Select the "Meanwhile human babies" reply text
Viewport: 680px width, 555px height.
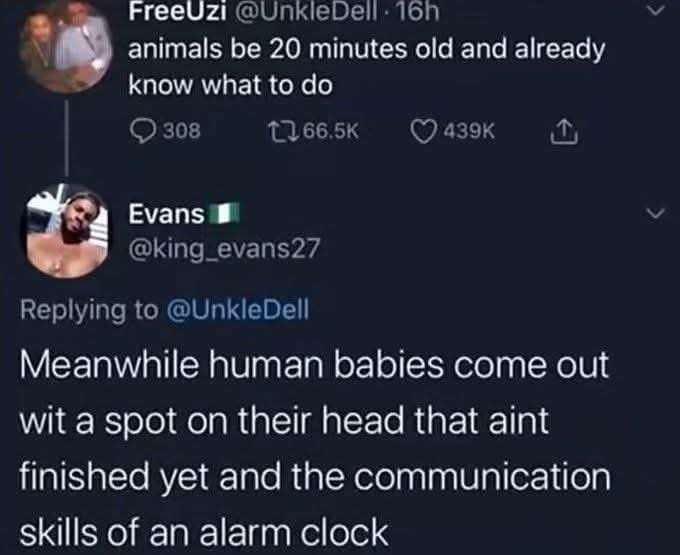[x=315, y=448]
